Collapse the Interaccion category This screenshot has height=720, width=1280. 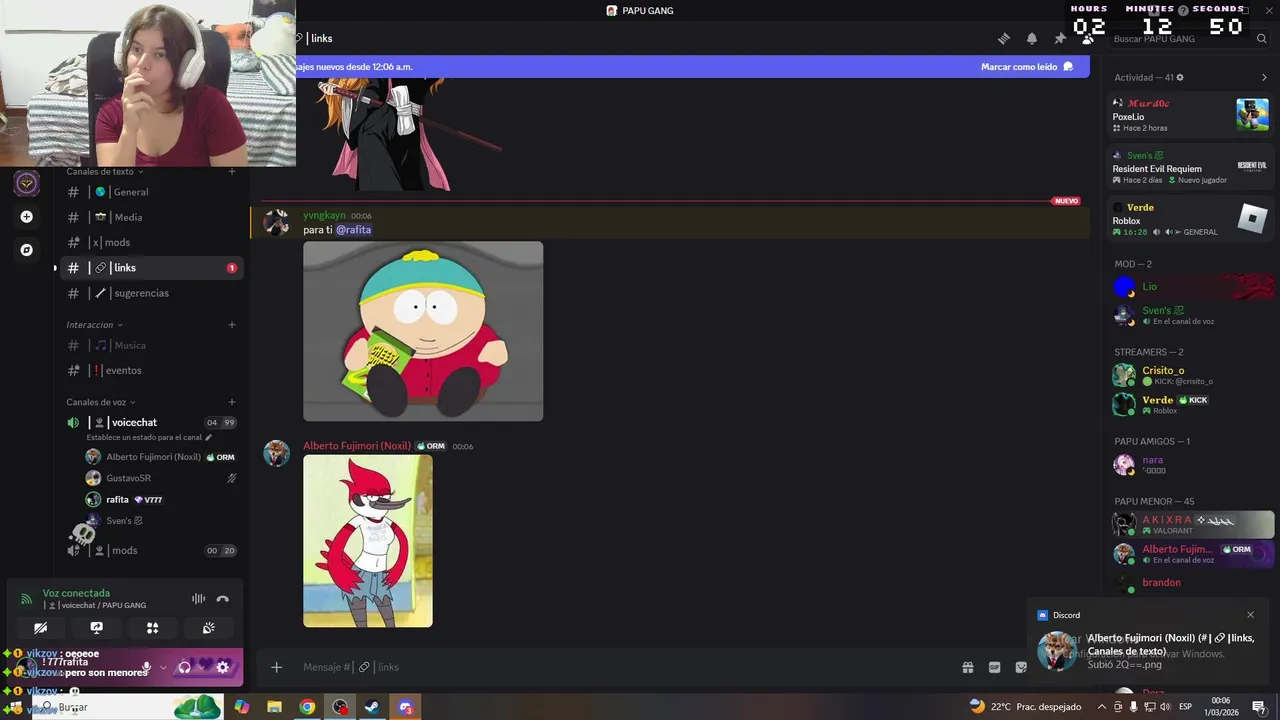pos(95,324)
